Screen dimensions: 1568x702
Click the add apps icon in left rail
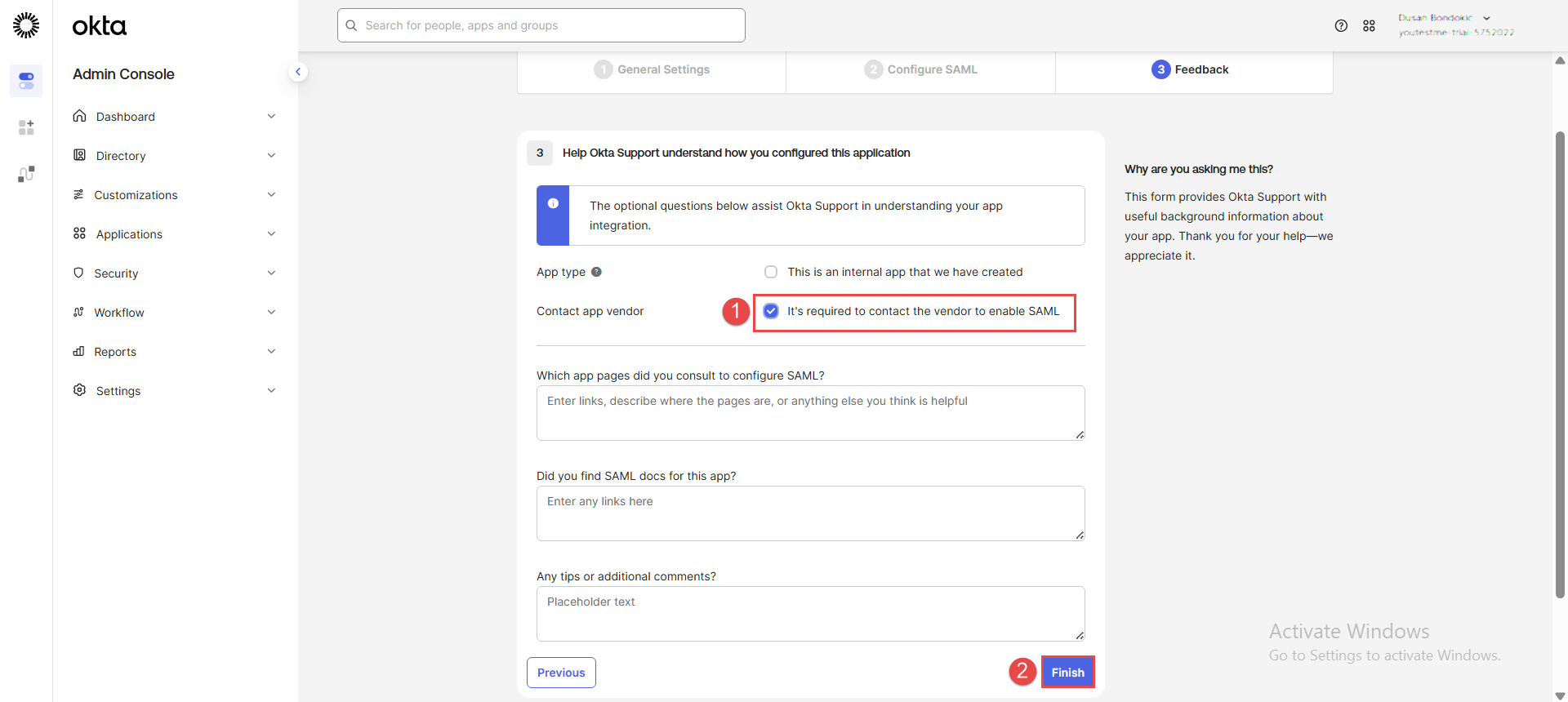26,127
